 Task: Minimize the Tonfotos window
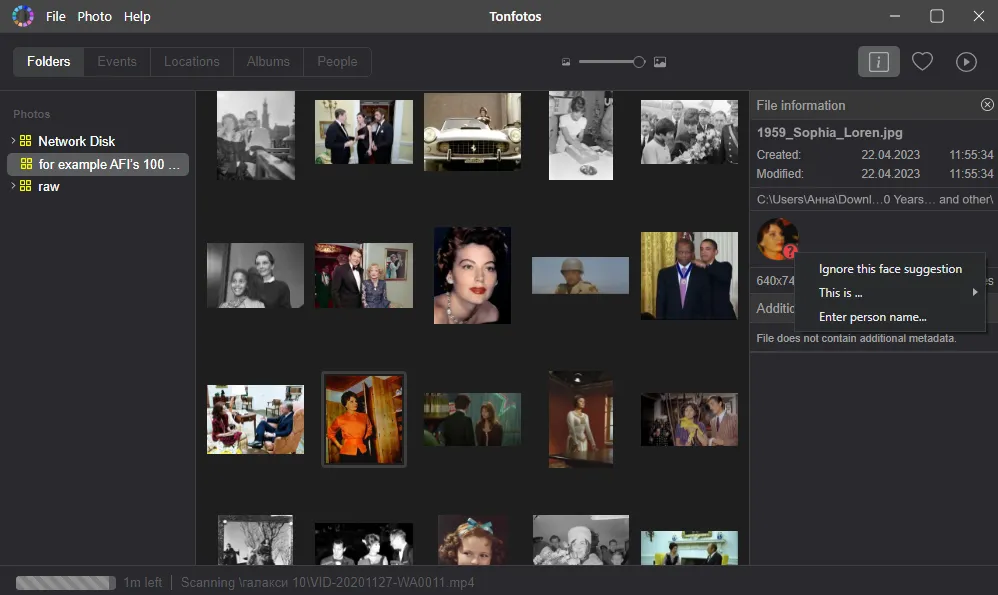point(895,16)
